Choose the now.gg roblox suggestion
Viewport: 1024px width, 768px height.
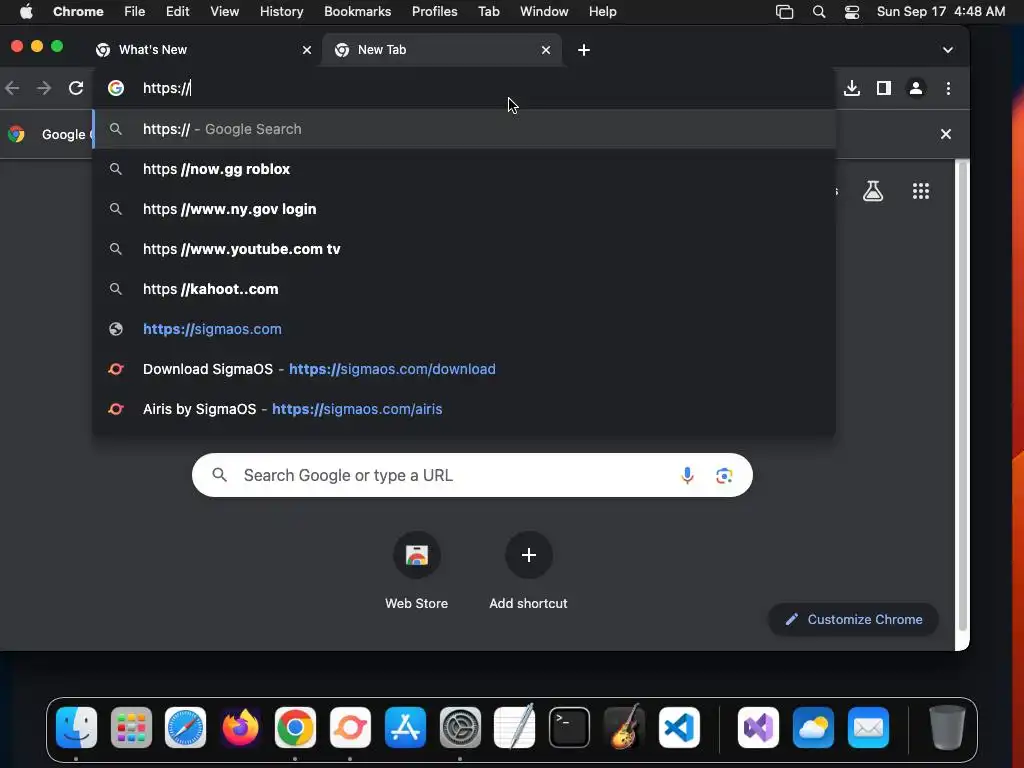click(x=464, y=169)
